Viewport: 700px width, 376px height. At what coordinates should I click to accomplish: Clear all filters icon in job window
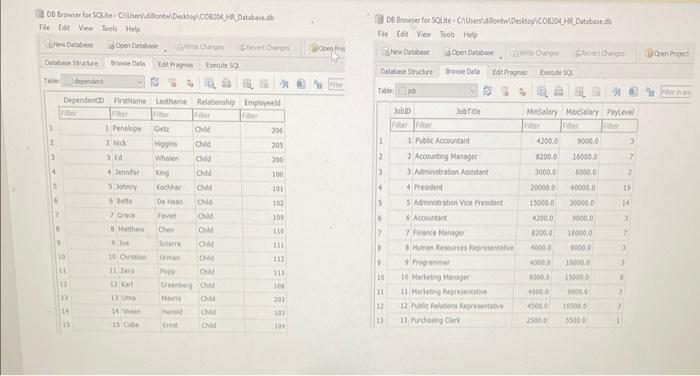[x=505, y=92]
